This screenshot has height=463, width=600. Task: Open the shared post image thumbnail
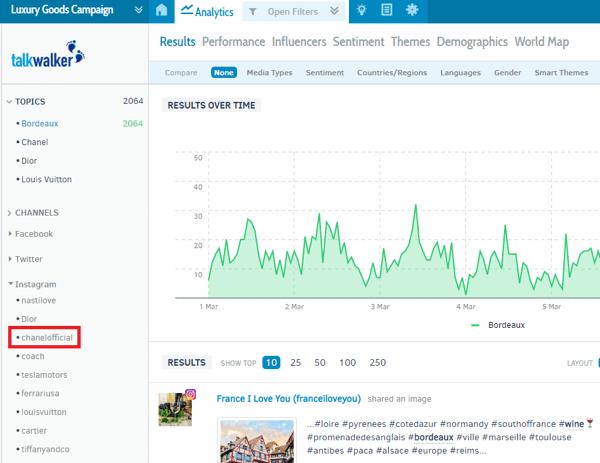(x=257, y=441)
